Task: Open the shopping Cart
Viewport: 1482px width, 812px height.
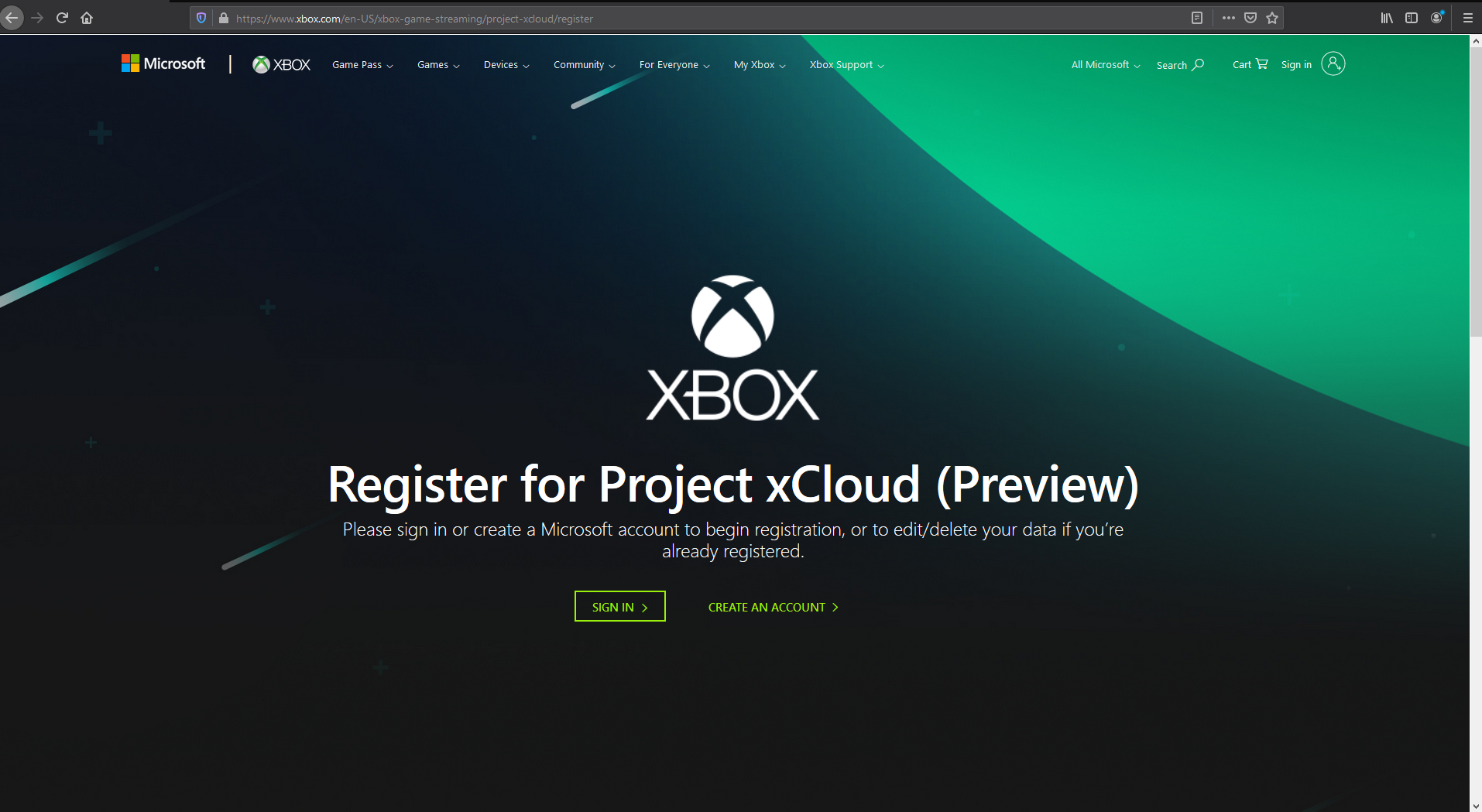Action: click(x=1250, y=64)
